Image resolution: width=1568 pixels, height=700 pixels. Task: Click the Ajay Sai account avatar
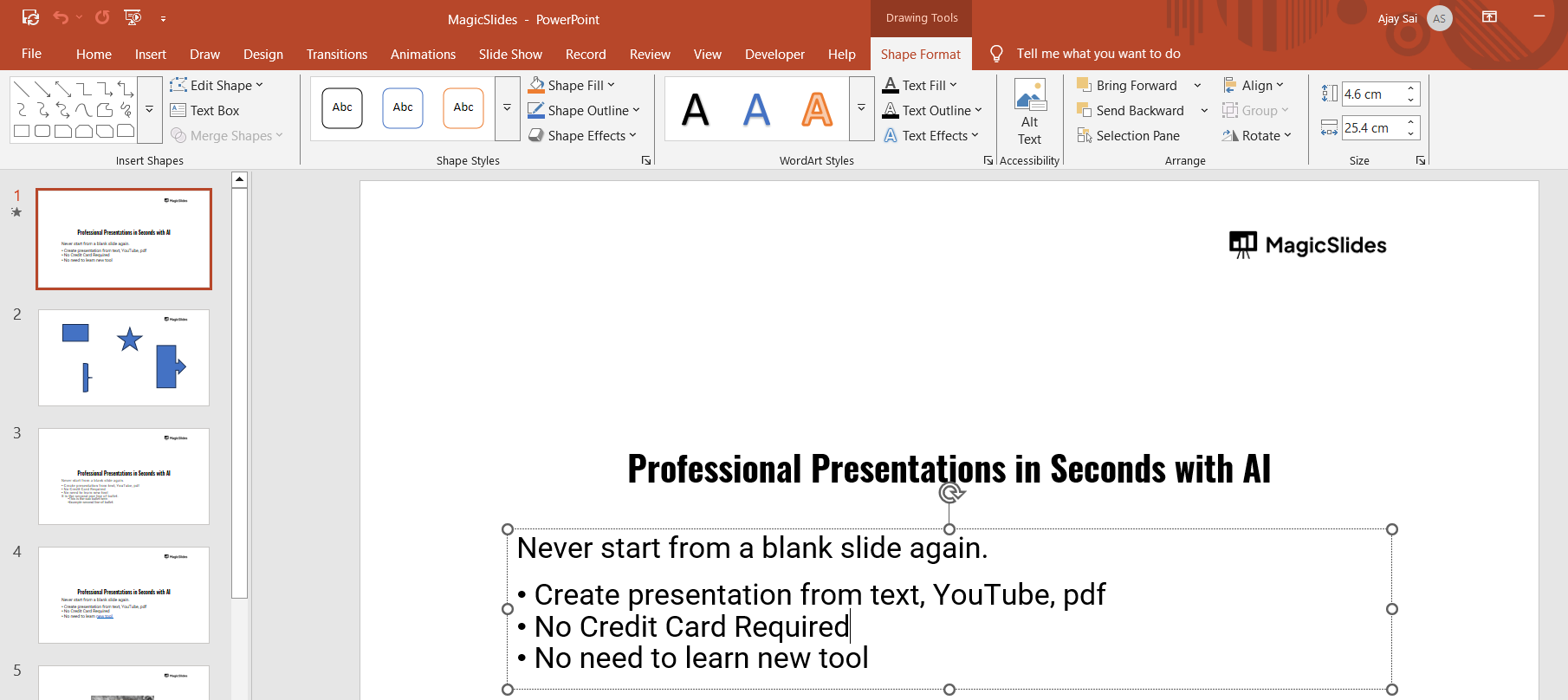(x=1440, y=18)
